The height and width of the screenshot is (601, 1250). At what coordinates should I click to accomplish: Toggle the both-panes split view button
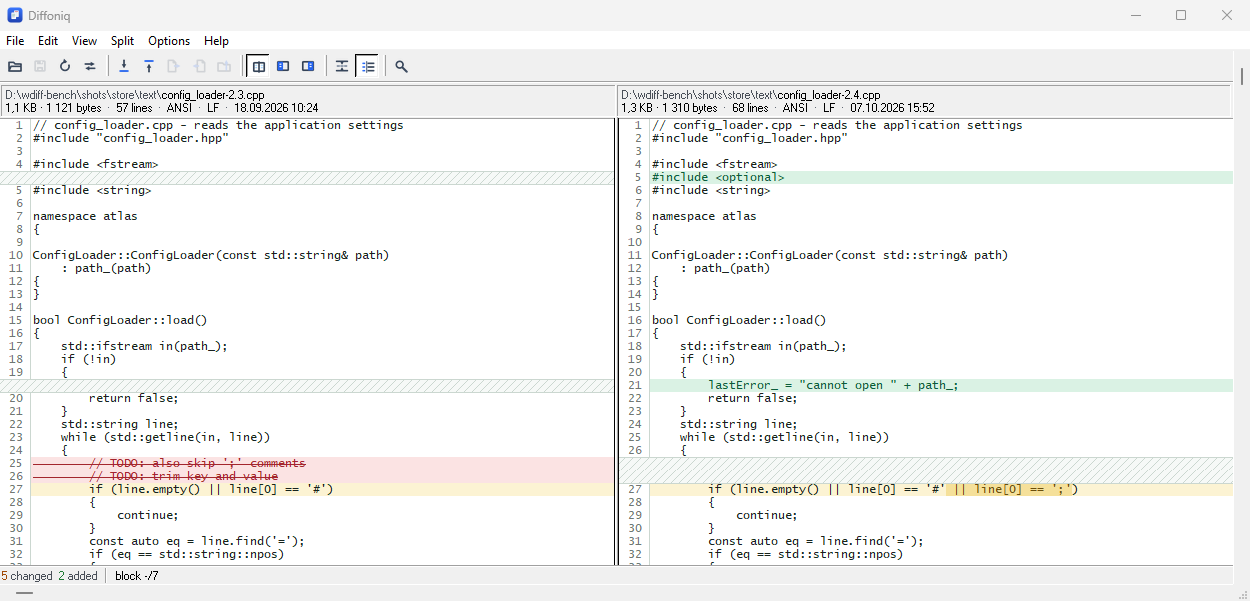258,66
